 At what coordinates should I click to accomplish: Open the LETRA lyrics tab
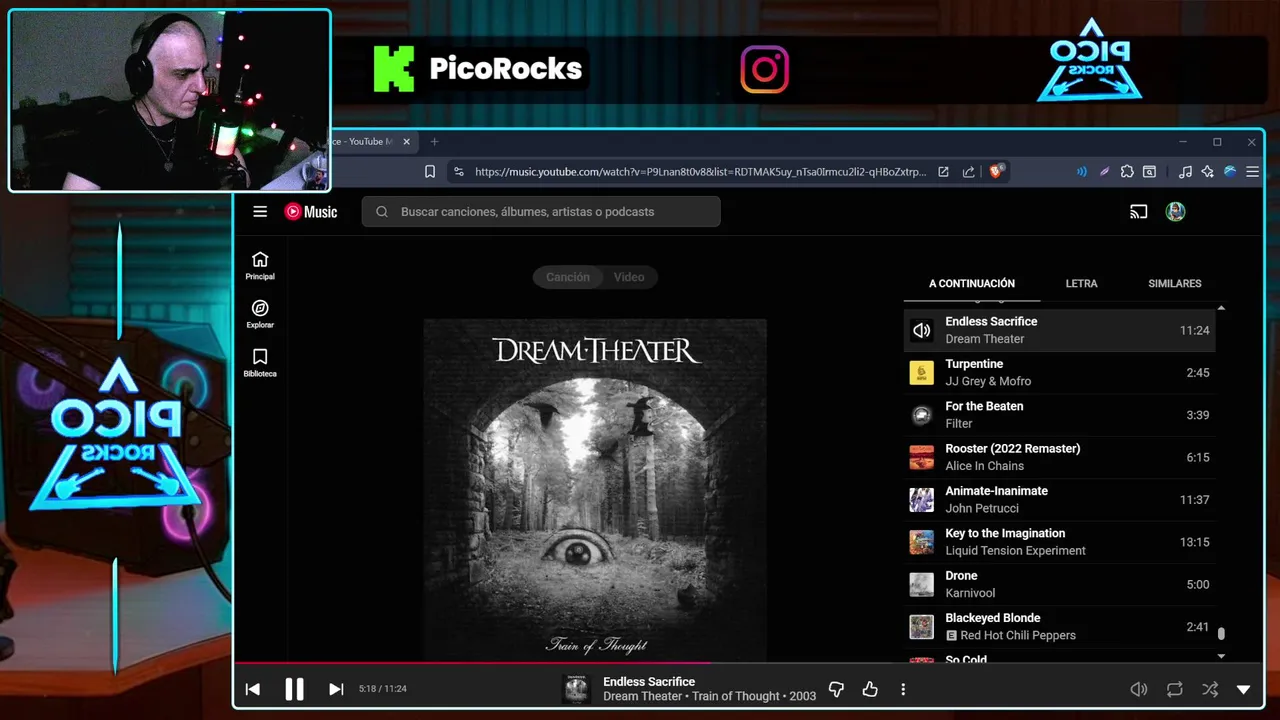(1081, 284)
